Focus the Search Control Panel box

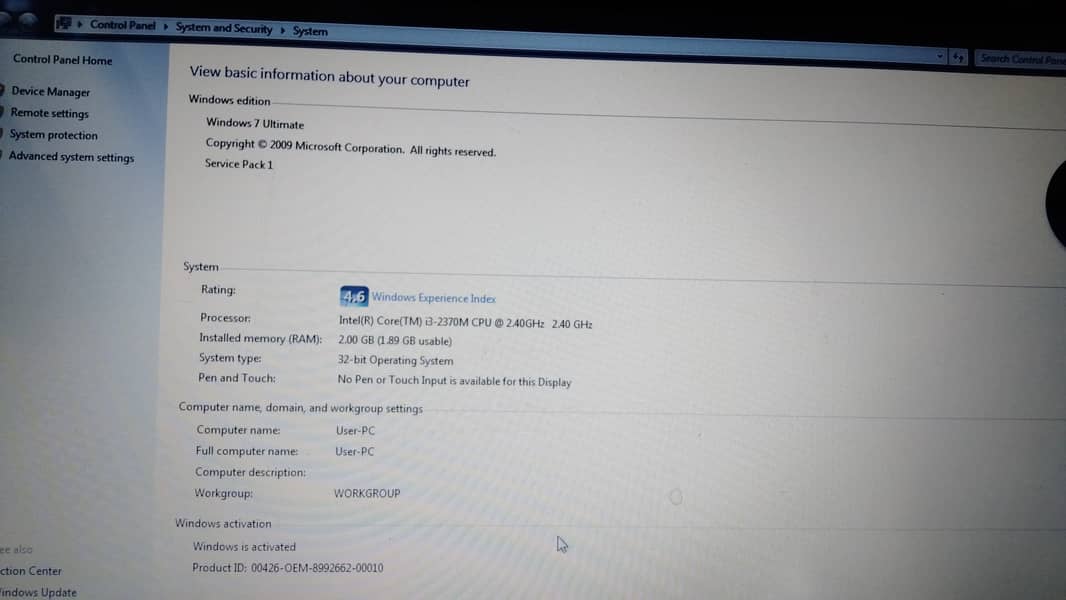[1022, 59]
